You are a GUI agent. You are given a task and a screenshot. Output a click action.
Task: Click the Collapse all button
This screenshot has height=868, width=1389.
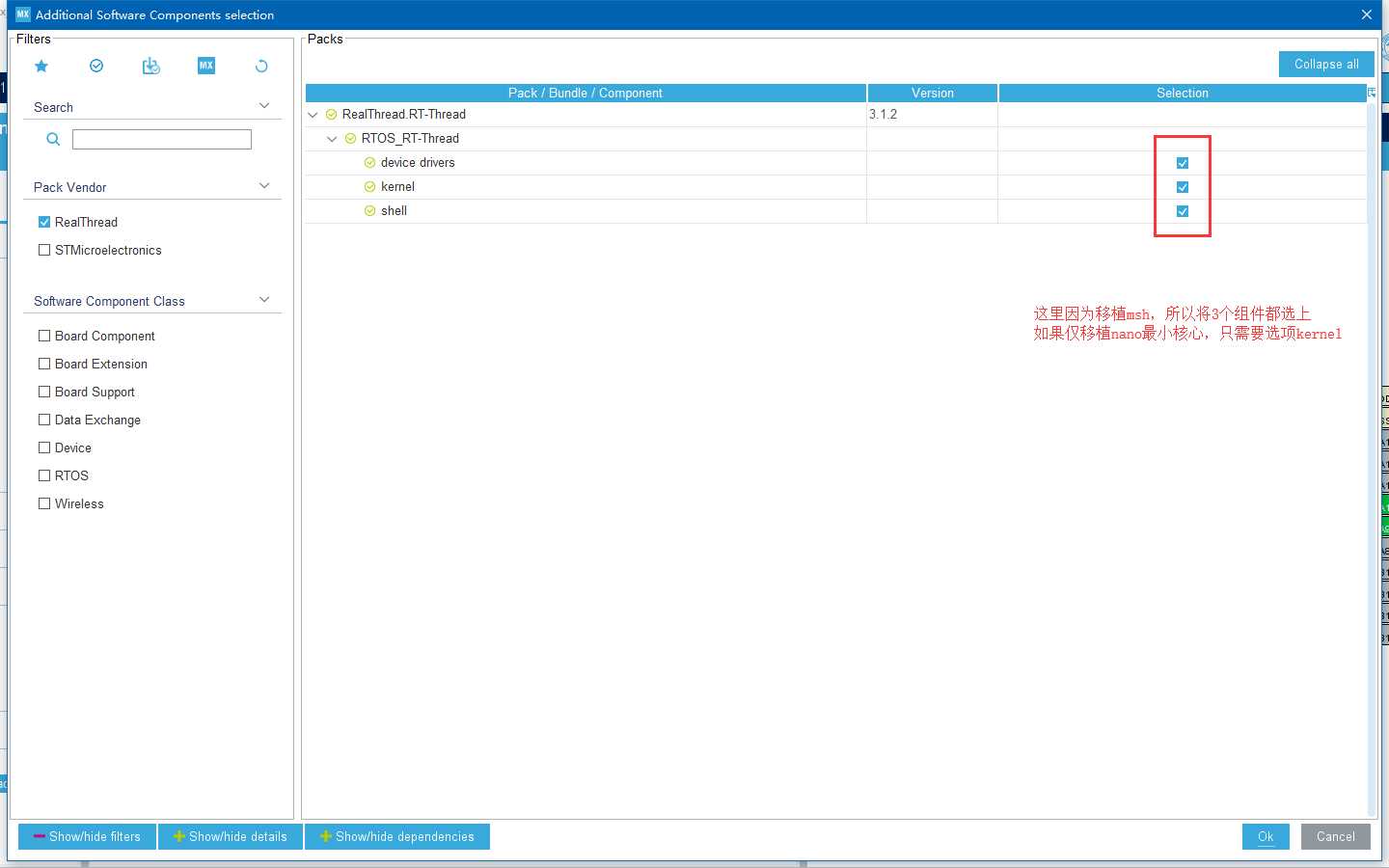point(1326,64)
